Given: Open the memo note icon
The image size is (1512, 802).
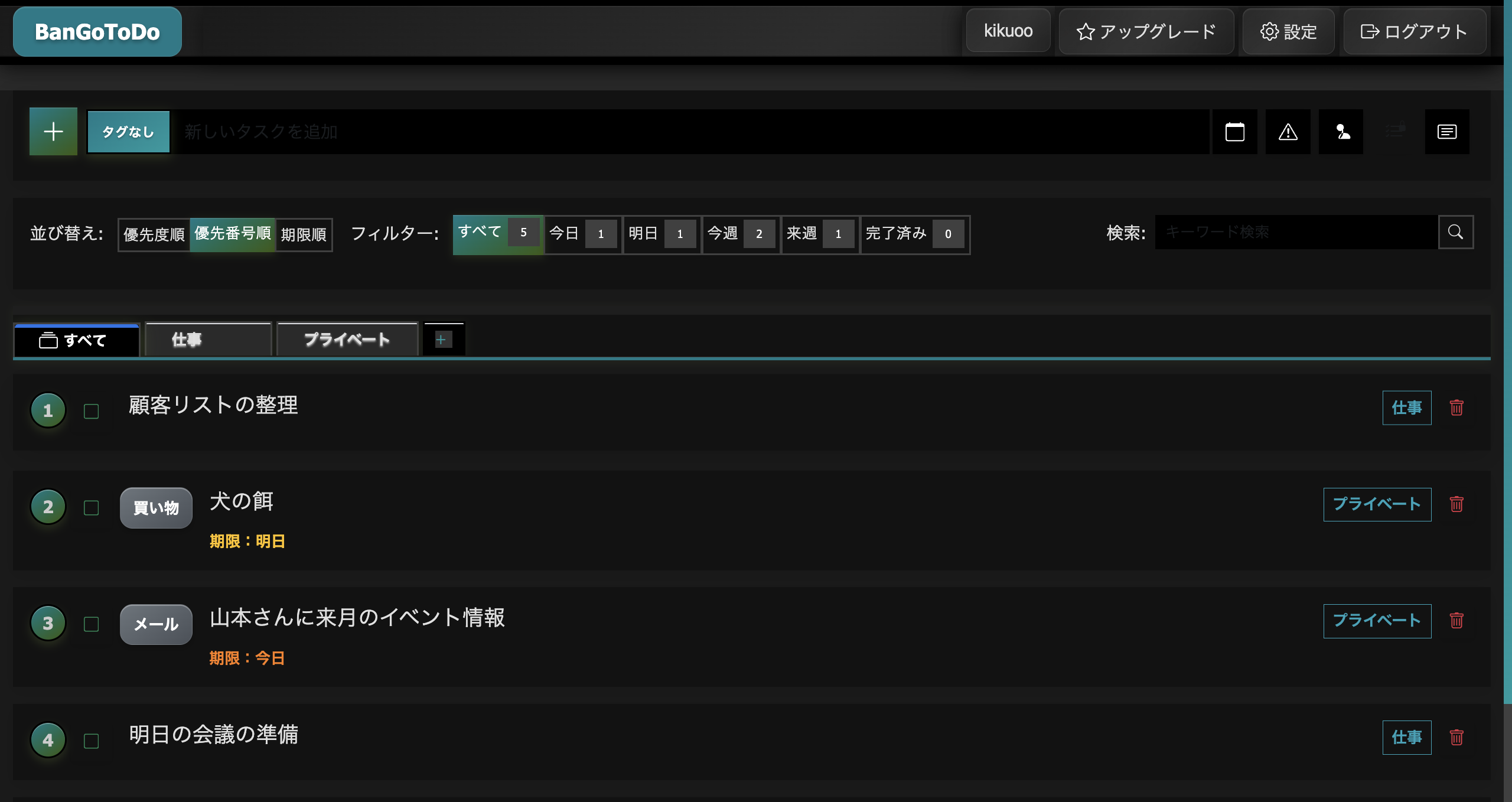Looking at the screenshot, I should (1446, 131).
